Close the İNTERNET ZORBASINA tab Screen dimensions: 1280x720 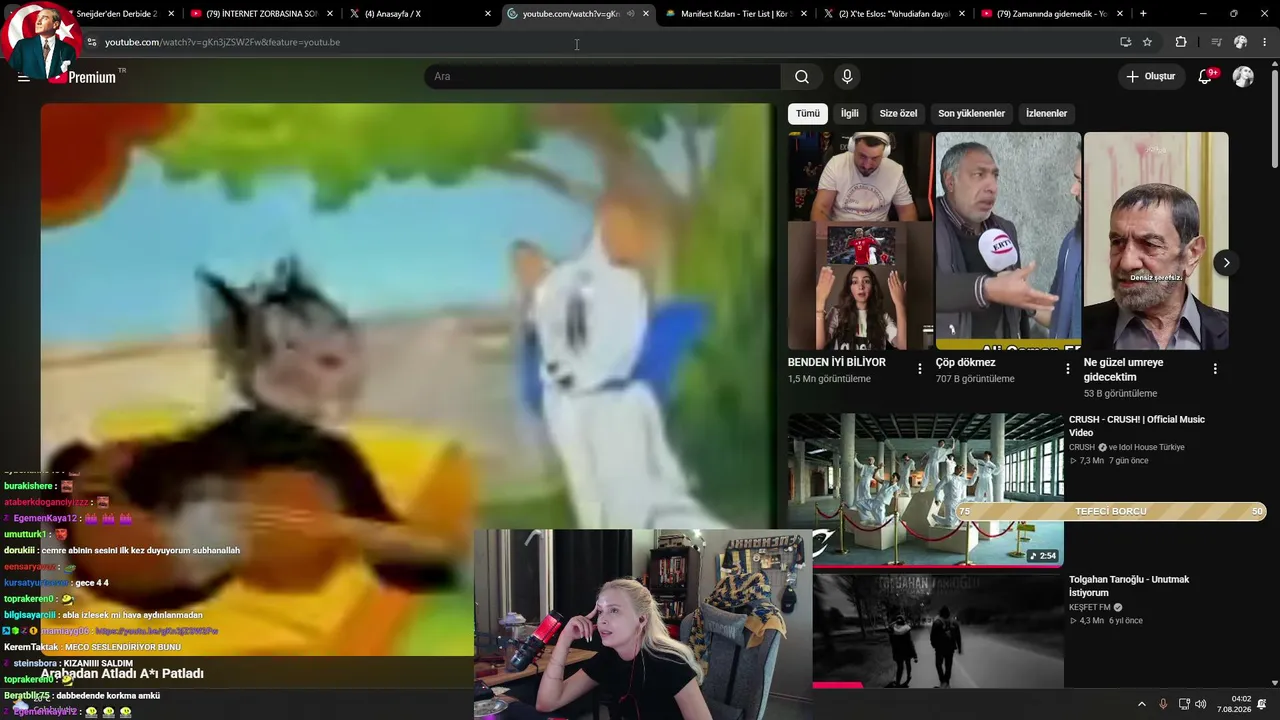[x=329, y=14]
